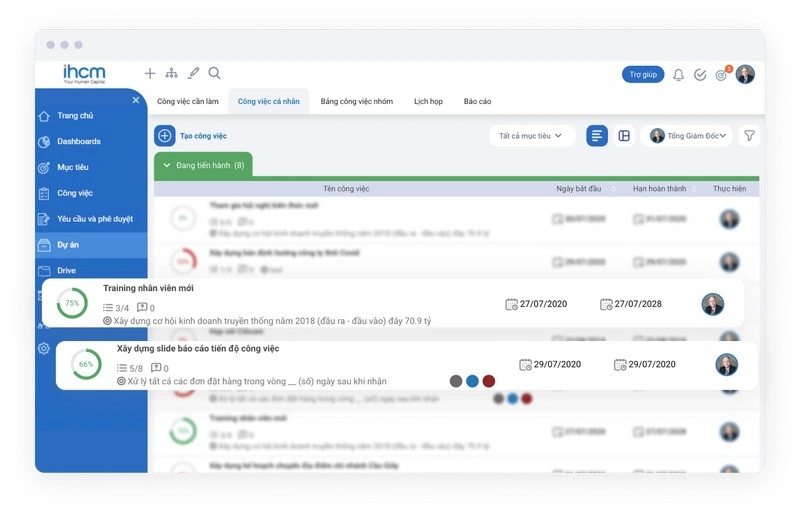Select the blue color dot
800x514 pixels.
[x=472, y=381]
